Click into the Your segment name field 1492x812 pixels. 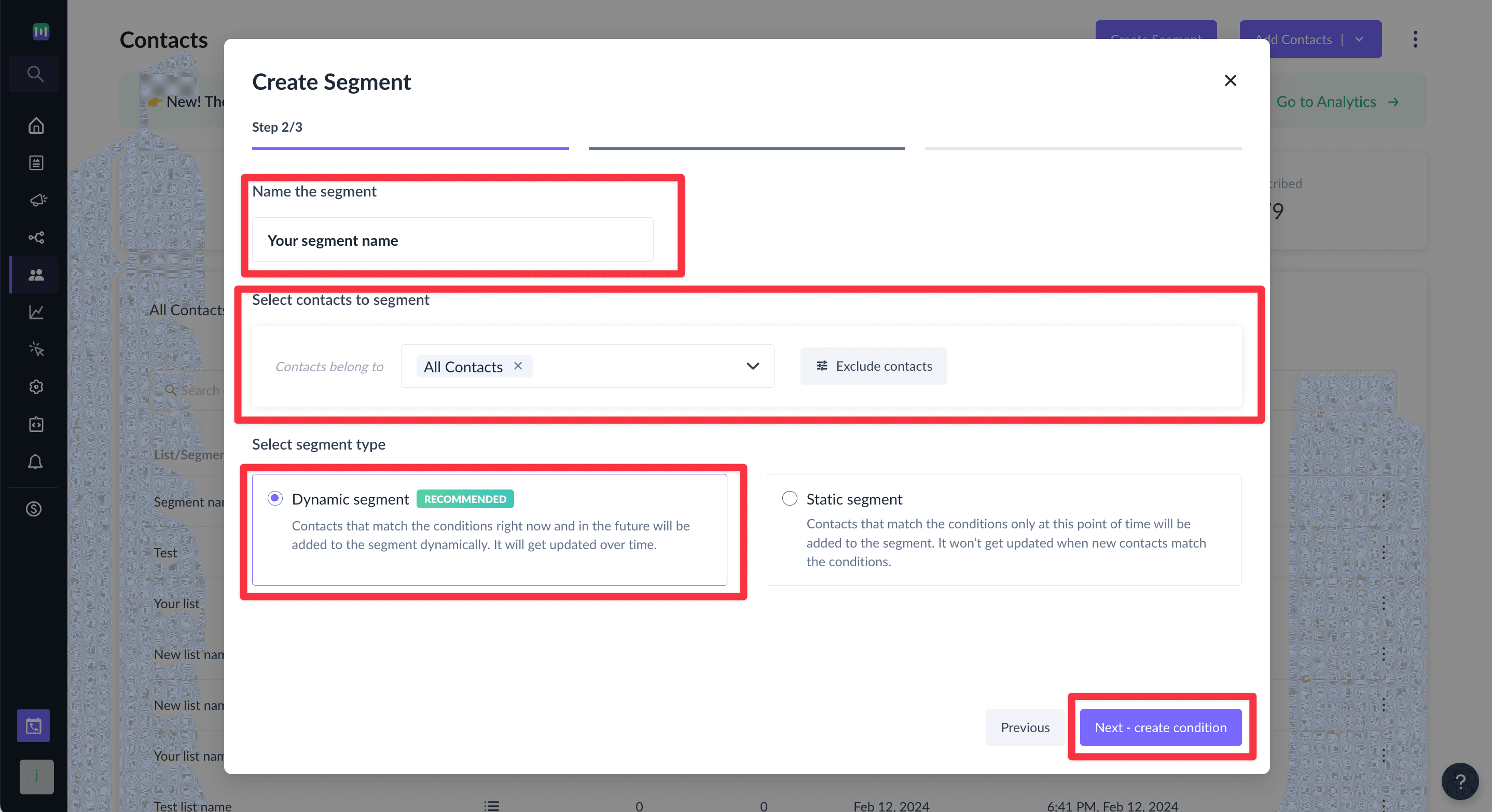pos(453,240)
